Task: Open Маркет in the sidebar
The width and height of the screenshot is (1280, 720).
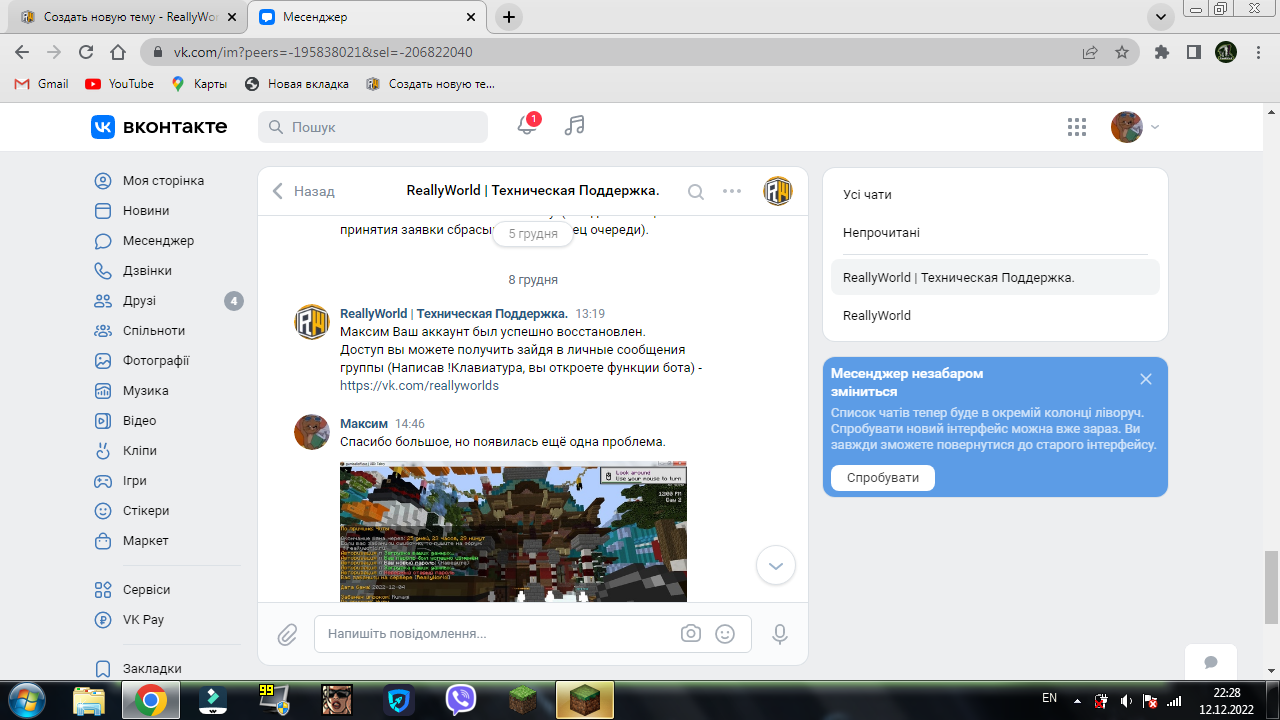Action: (145, 541)
